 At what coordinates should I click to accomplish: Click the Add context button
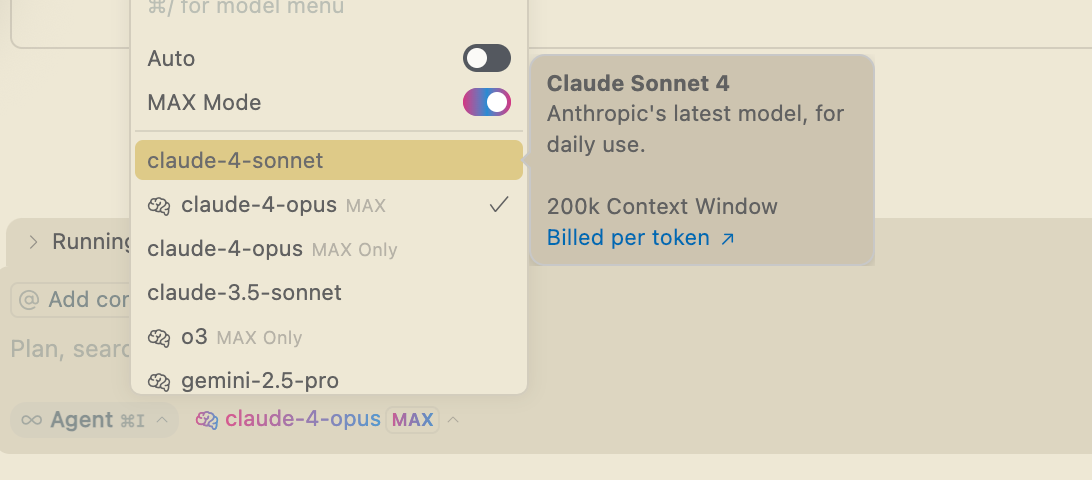[x=70, y=300]
